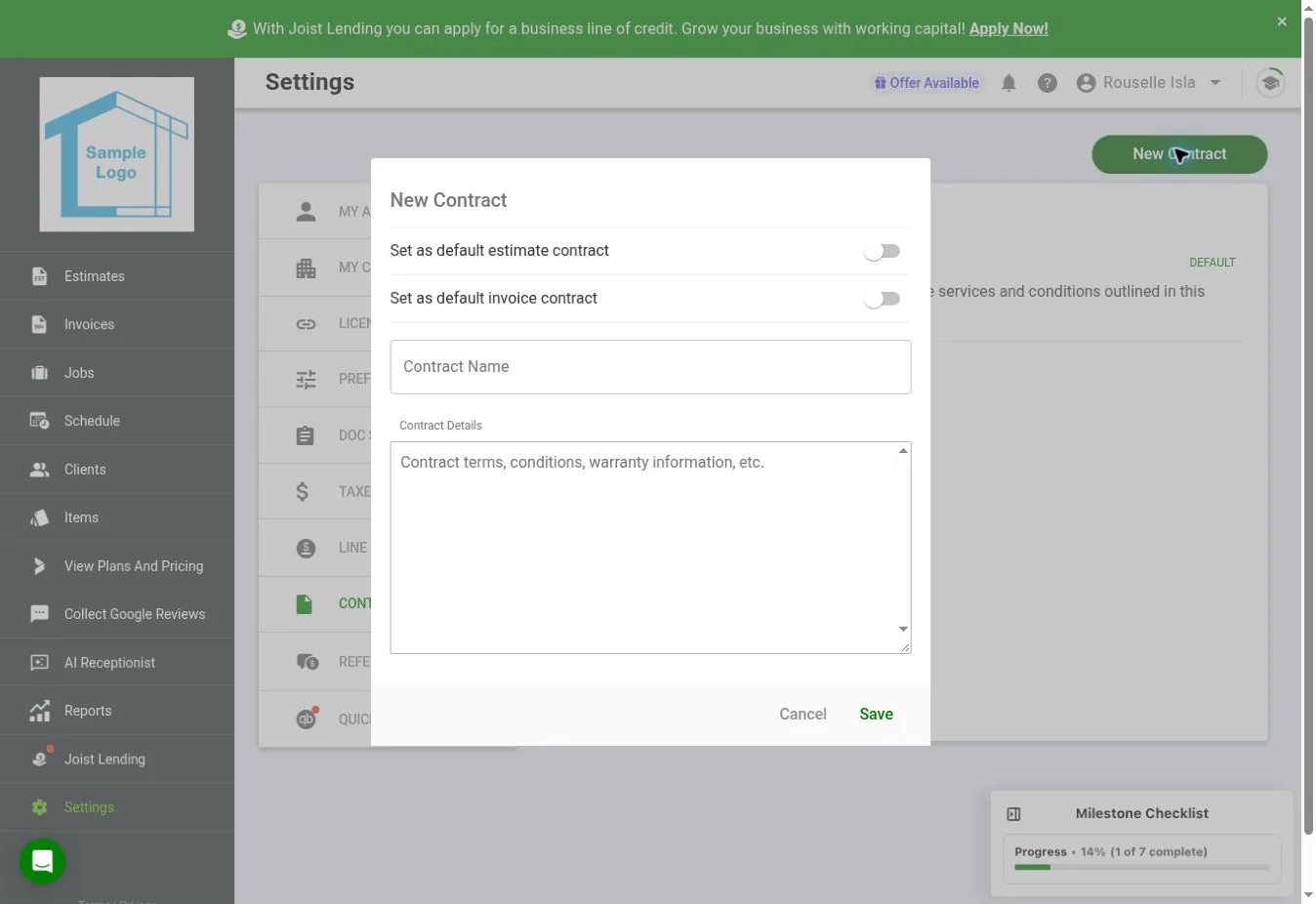The width and height of the screenshot is (1316, 904).
Task: Select the Referral settings icon
Action: click(x=307, y=661)
